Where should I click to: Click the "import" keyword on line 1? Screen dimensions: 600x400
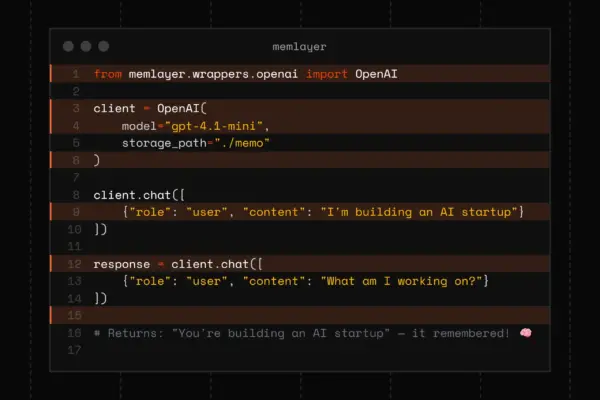pyautogui.click(x=327, y=74)
